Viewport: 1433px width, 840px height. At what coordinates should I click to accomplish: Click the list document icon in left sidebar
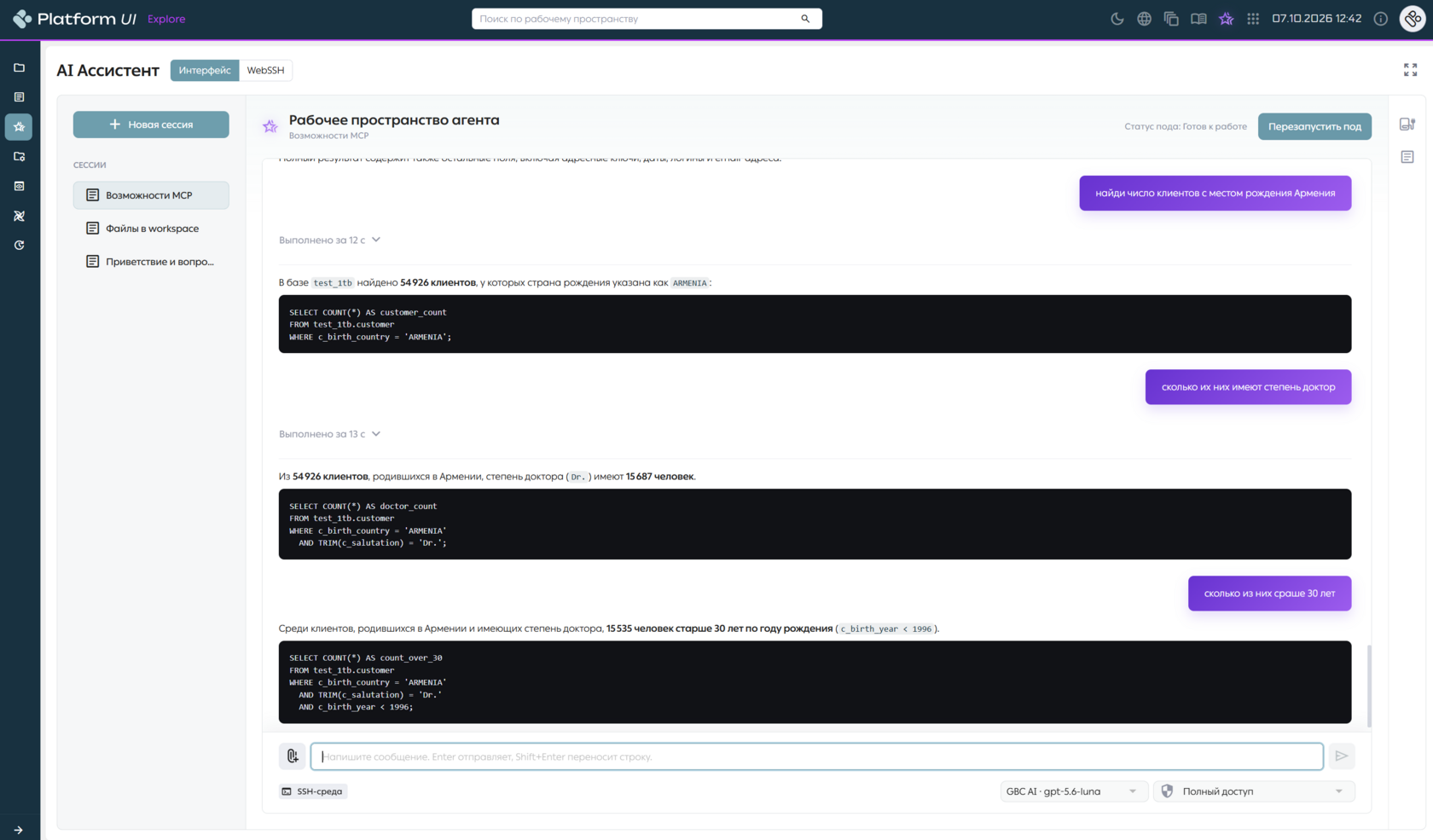19,97
